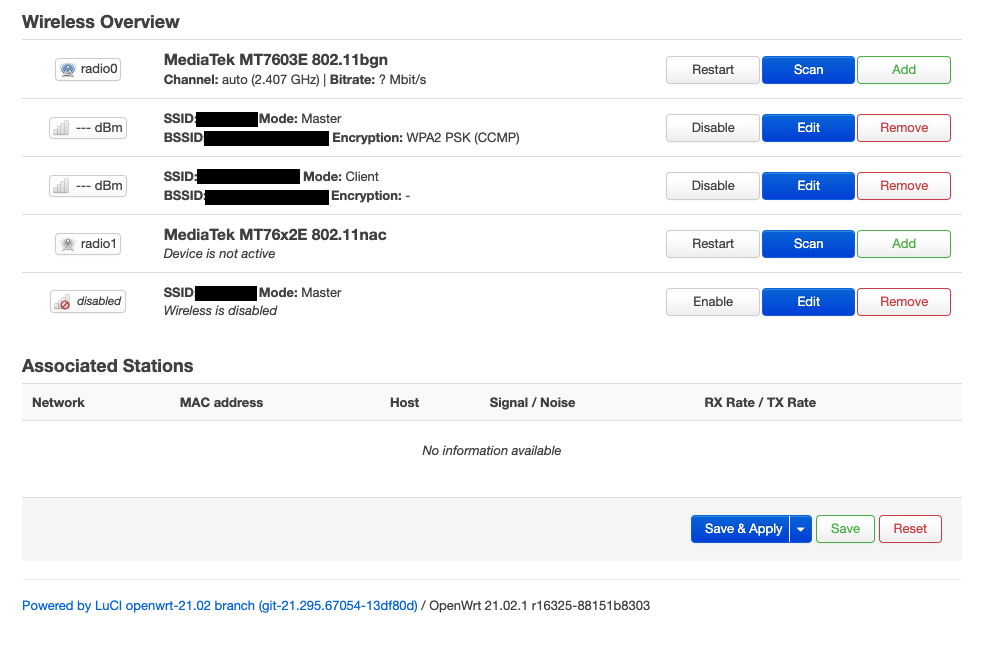996x661 pixels.
Task: Open the Powered by LuCI openwrt-21.02 link
Action: click(219, 606)
